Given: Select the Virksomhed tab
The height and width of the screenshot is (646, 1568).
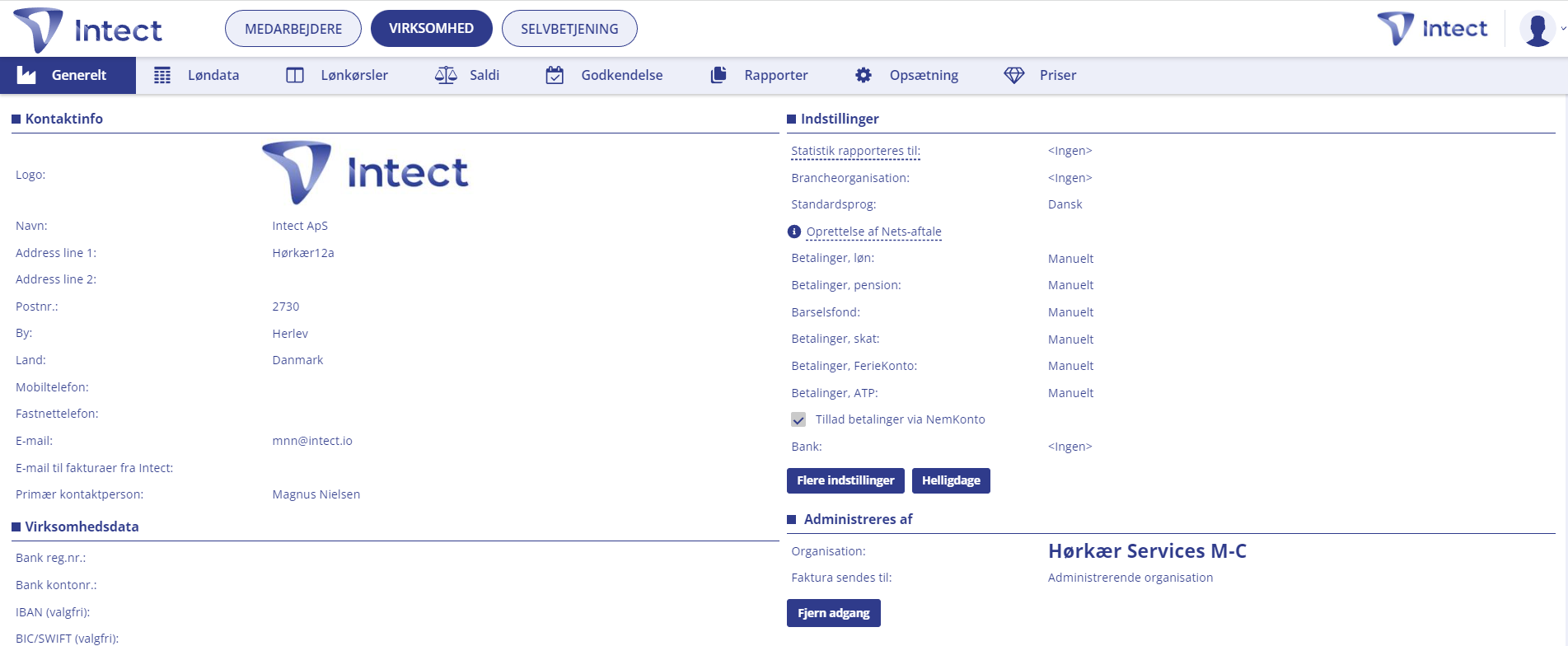Looking at the screenshot, I should (431, 29).
